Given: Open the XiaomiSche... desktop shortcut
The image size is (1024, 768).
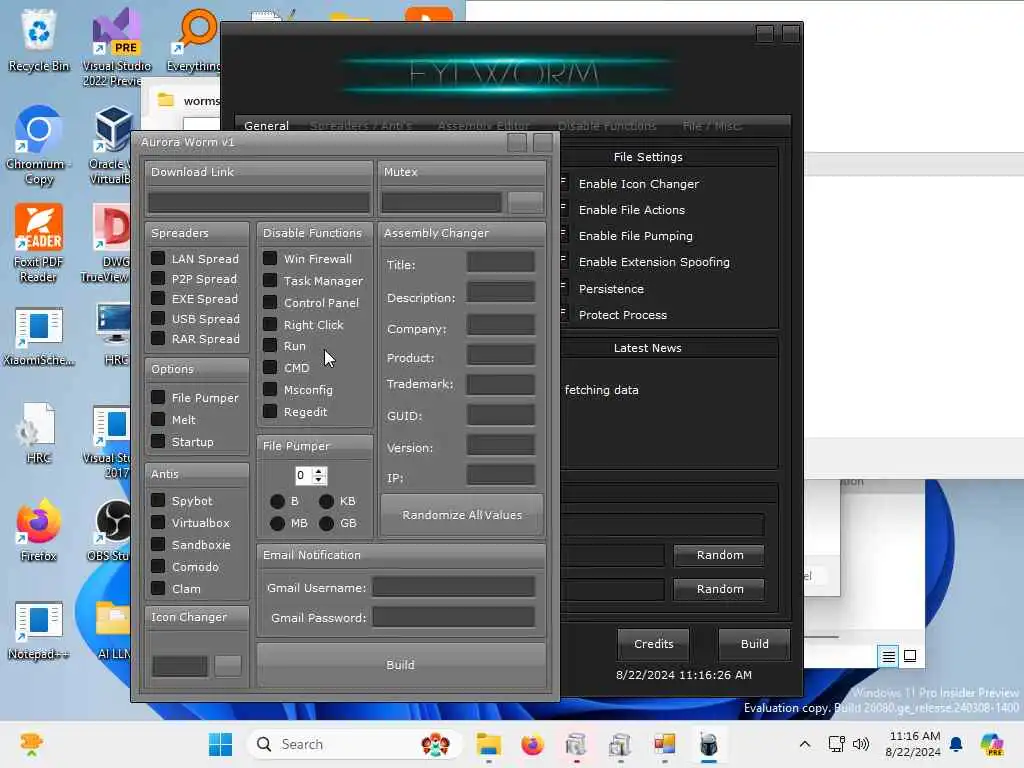Looking at the screenshot, I should pos(39,336).
